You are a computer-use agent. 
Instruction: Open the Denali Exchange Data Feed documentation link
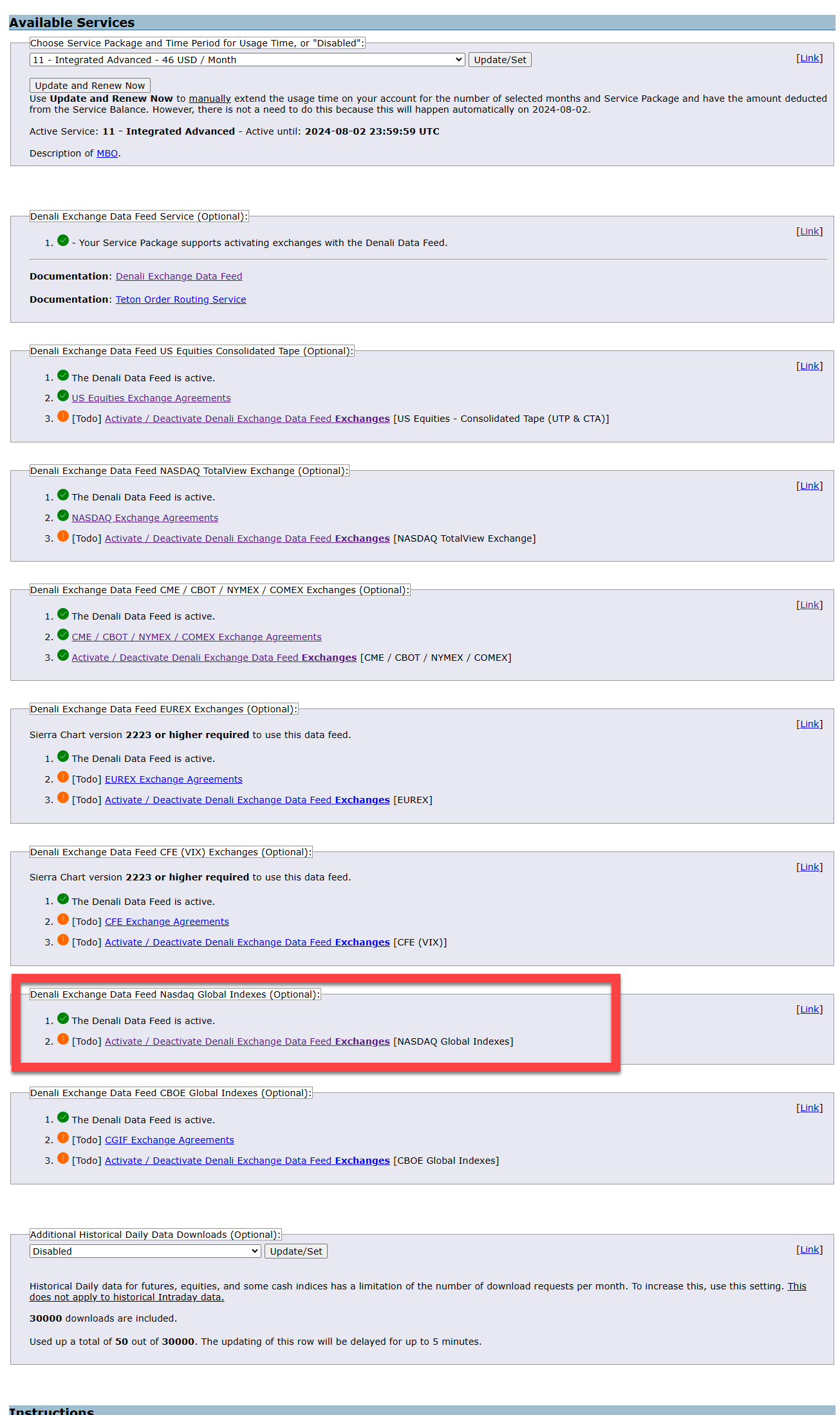coord(179,276)
